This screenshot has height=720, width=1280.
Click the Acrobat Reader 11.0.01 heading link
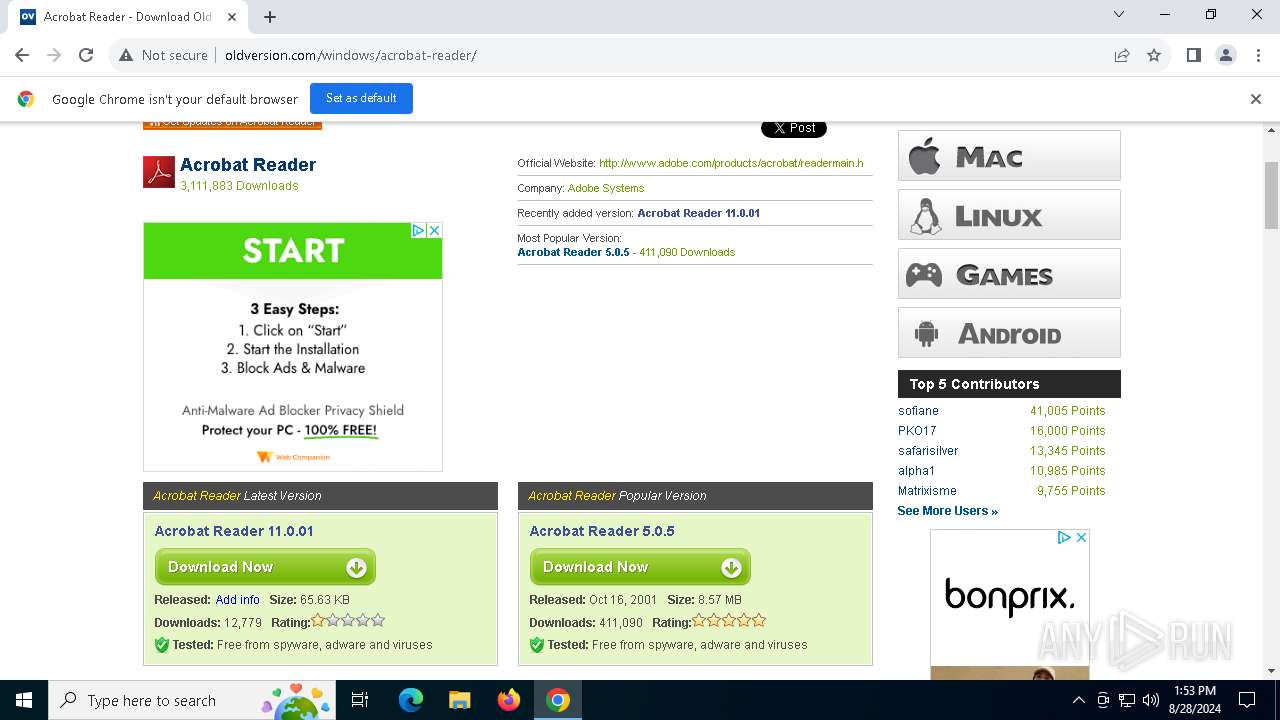(x=234, y=531)
